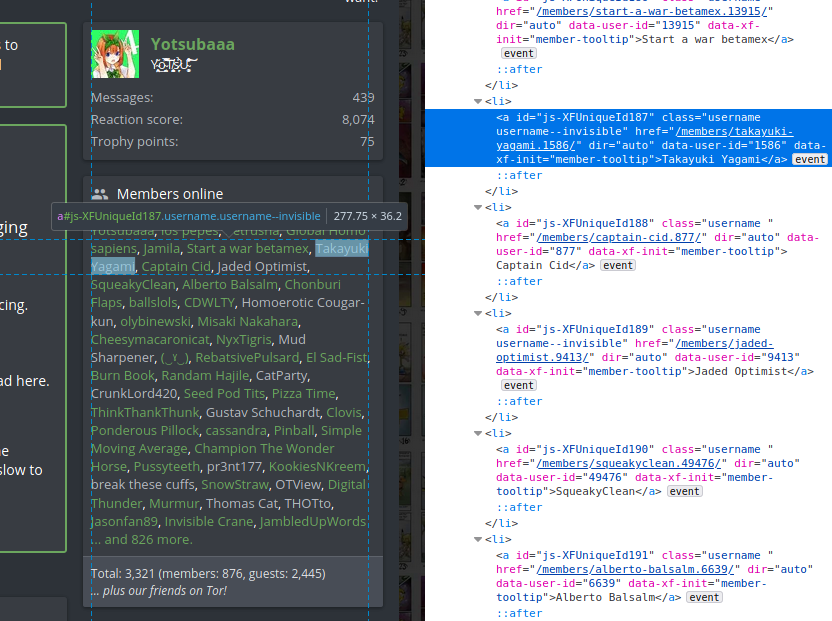Screen dimensions: 832x621
Task: Select the highlighted Takayuki Yagami anchor node
Action: point(628,138)
